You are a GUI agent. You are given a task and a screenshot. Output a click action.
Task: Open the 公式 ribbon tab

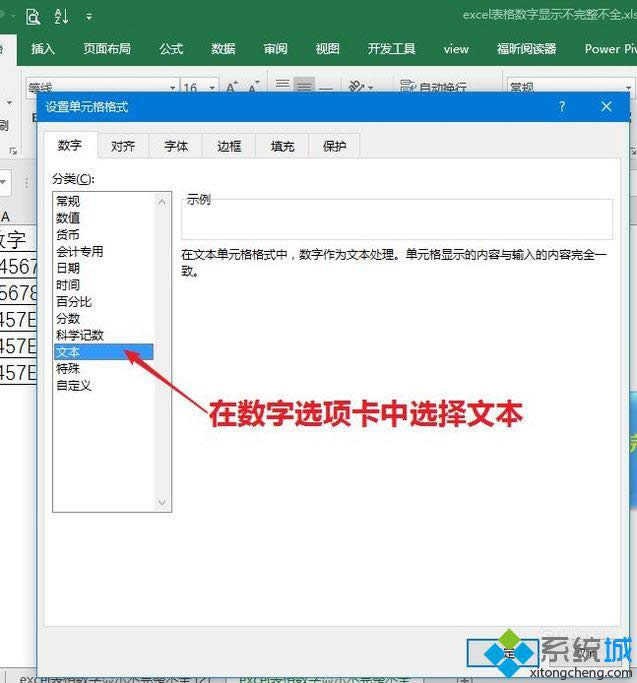coord(171,48)
